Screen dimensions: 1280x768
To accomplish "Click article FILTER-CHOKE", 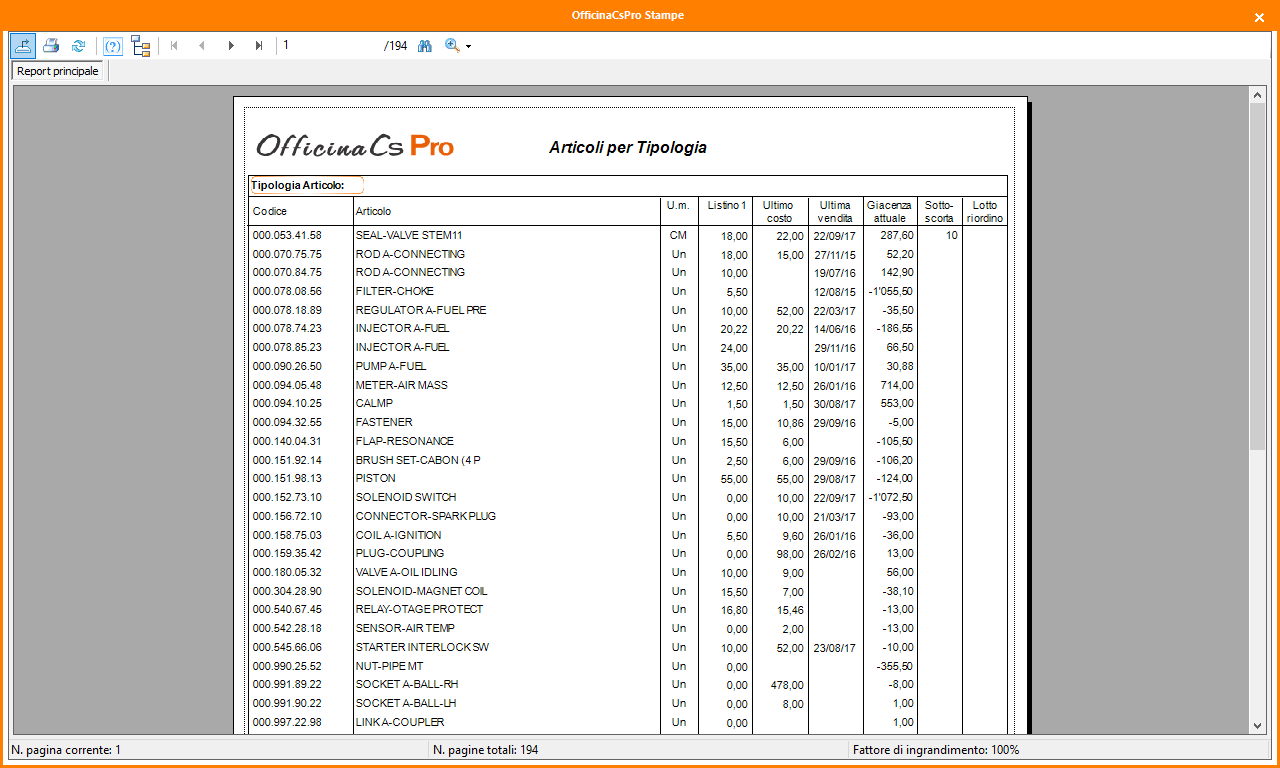I will pos(394,292).
